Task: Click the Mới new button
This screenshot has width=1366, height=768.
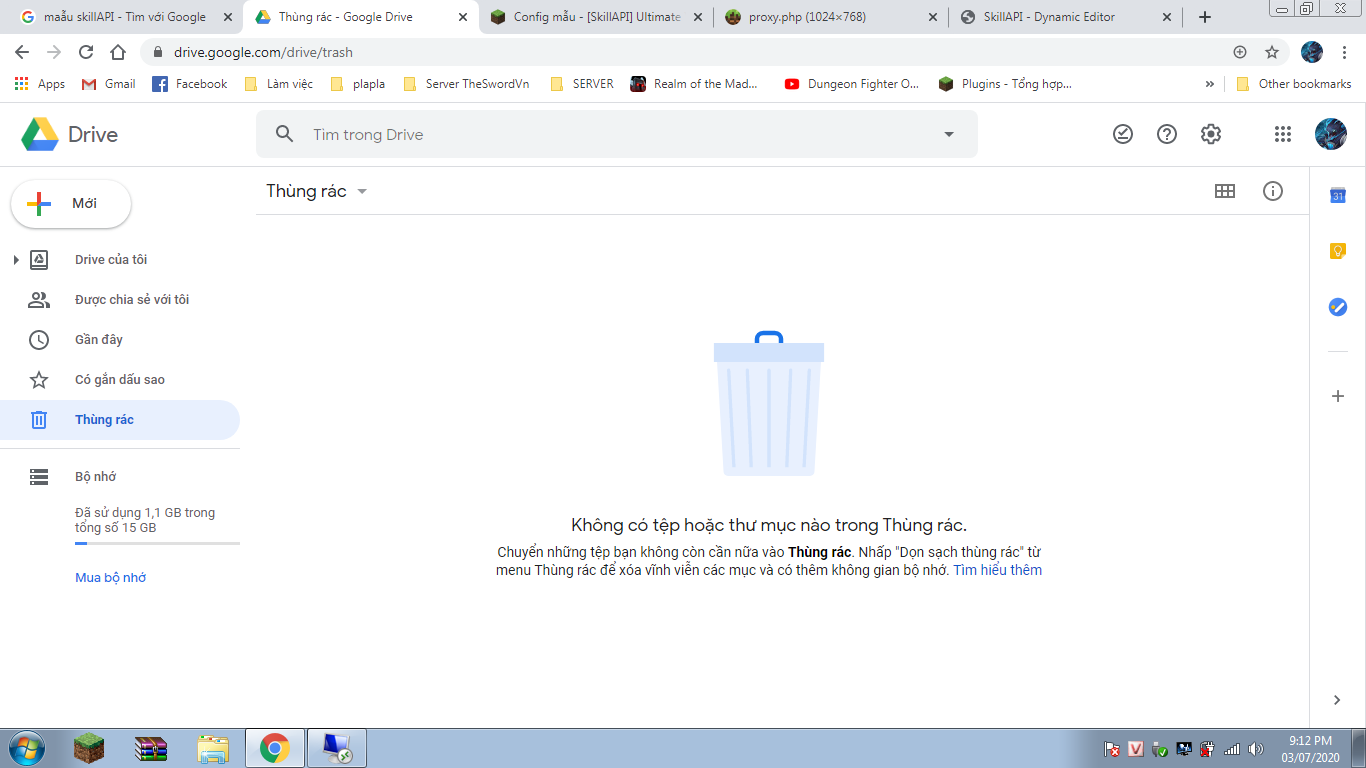Action: 71,204
